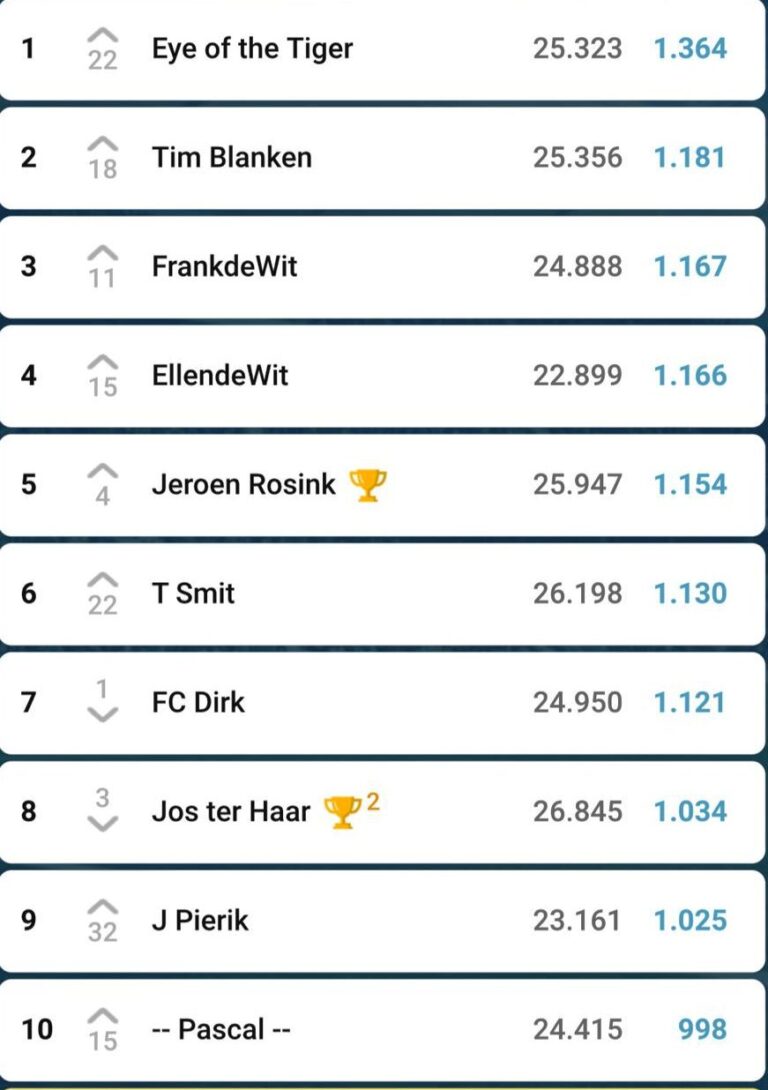Click the up arrow next to Tim Blanken
Image resolution: width=768 pixels, height=1090 pixels.
click(103, 144)
